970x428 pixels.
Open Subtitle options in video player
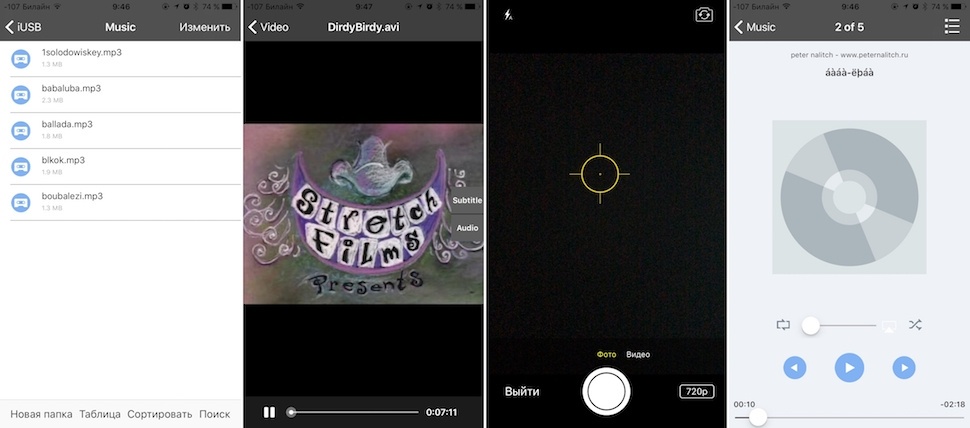click(467, 200)
